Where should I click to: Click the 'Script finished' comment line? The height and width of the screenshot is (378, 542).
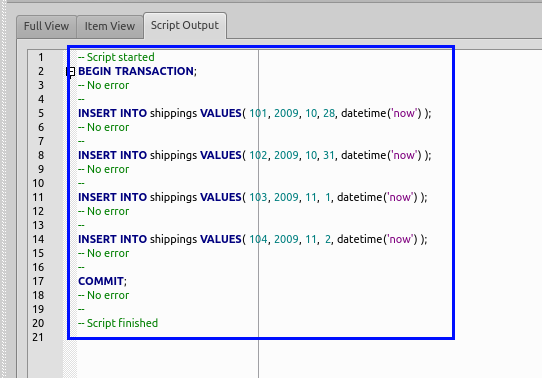(118, 323)
